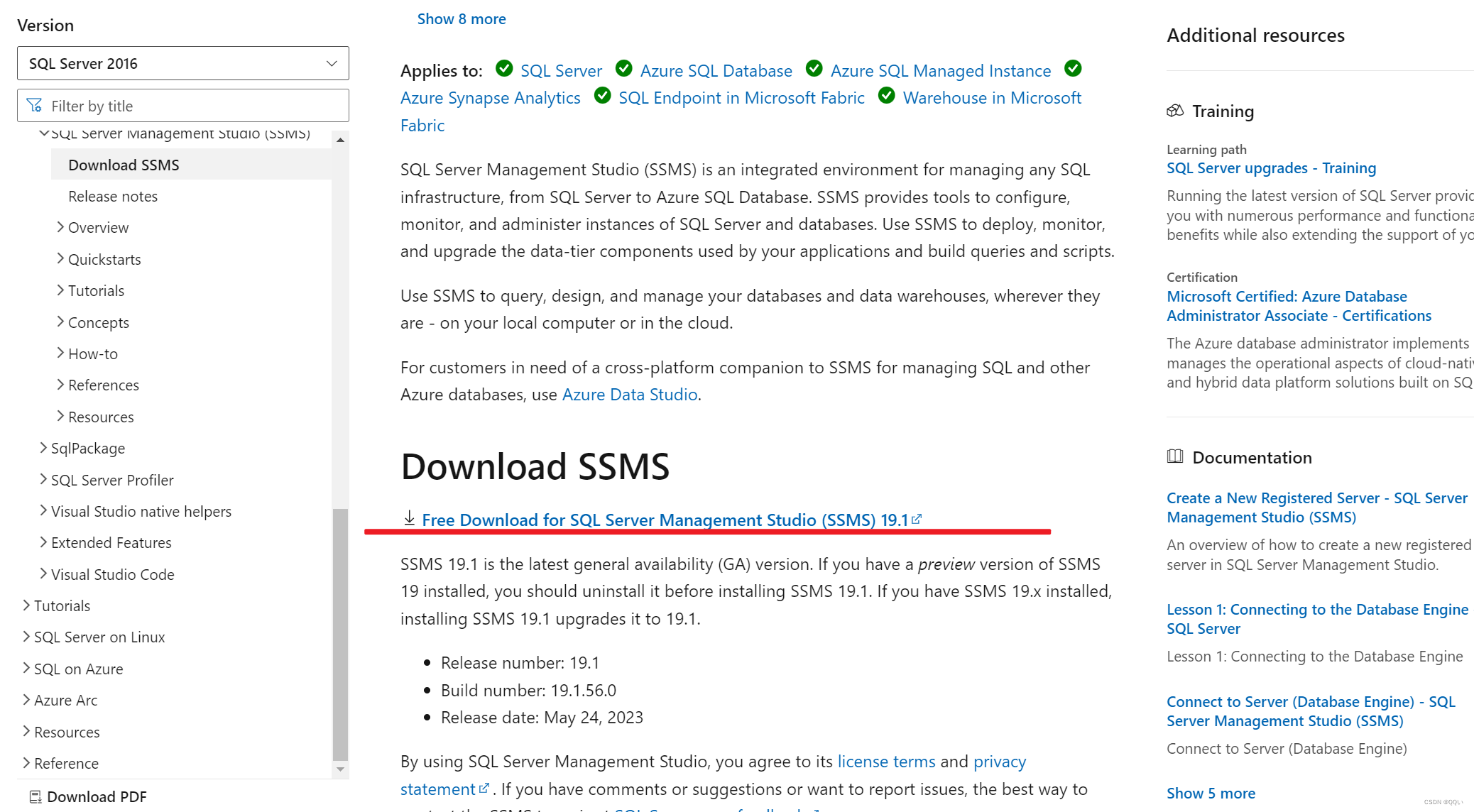This screenshot has width=1474, height=812.
Task: Expand Visual Studio native helpers node
Action: (x=44, y=511)
